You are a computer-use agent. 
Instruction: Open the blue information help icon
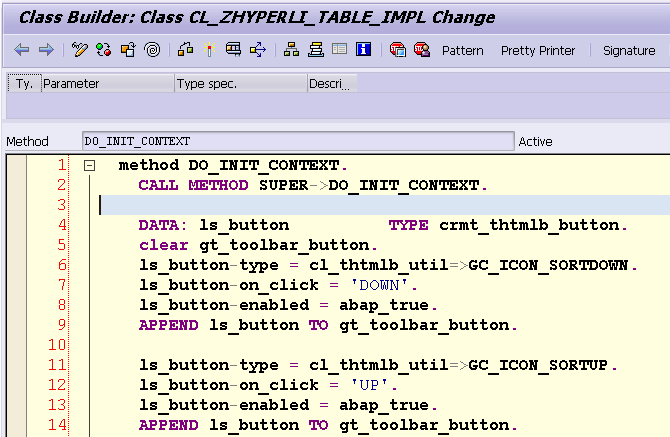[x=364, y=49]
